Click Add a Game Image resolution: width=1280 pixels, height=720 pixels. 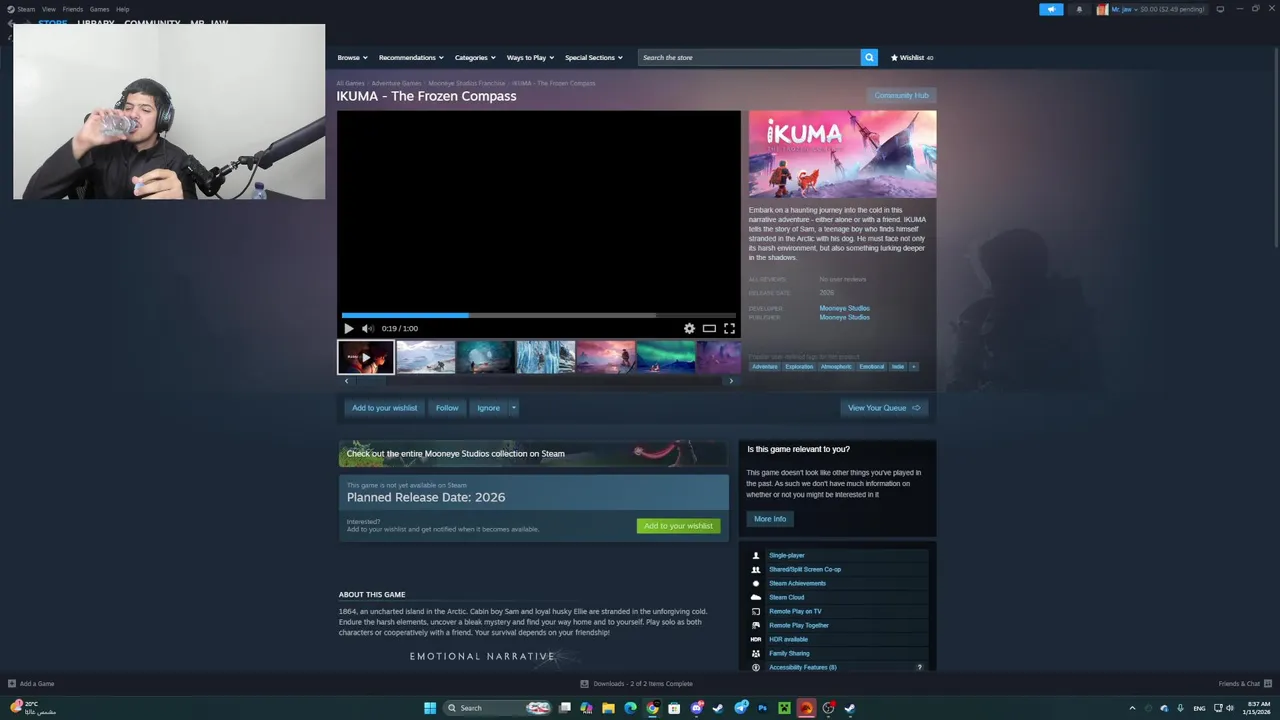point(31,684)
